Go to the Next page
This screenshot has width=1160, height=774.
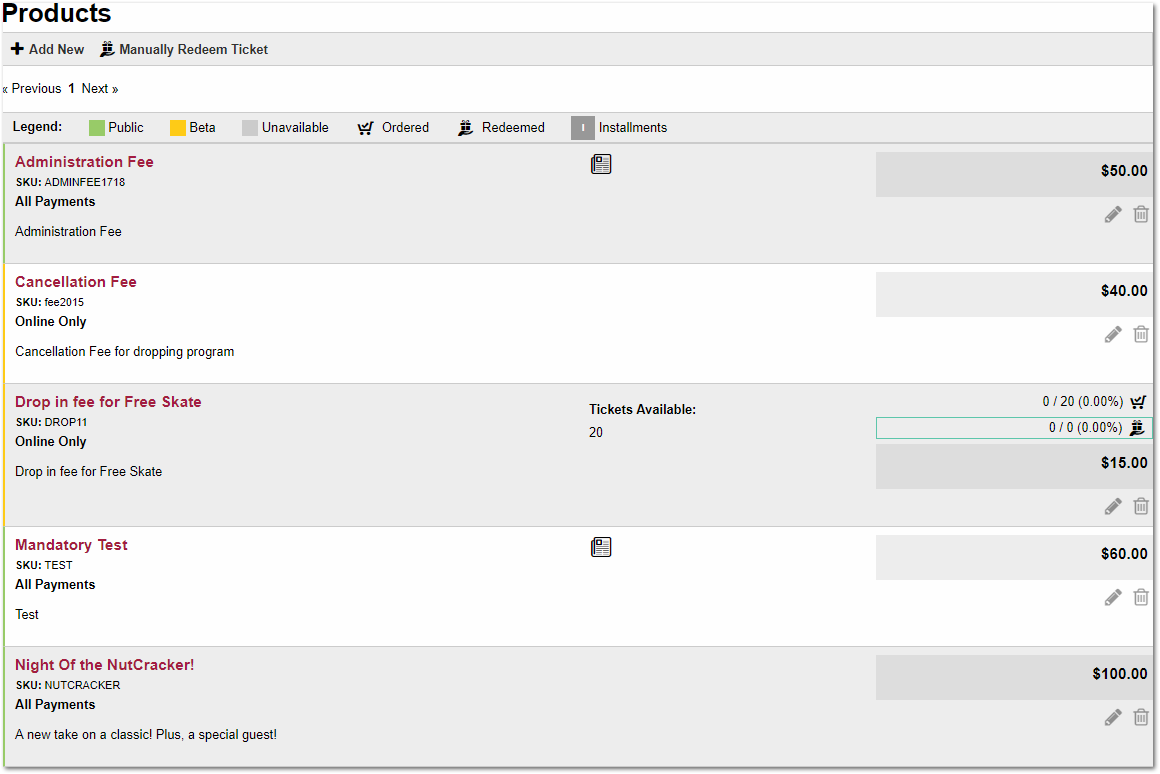coord(100,89)
